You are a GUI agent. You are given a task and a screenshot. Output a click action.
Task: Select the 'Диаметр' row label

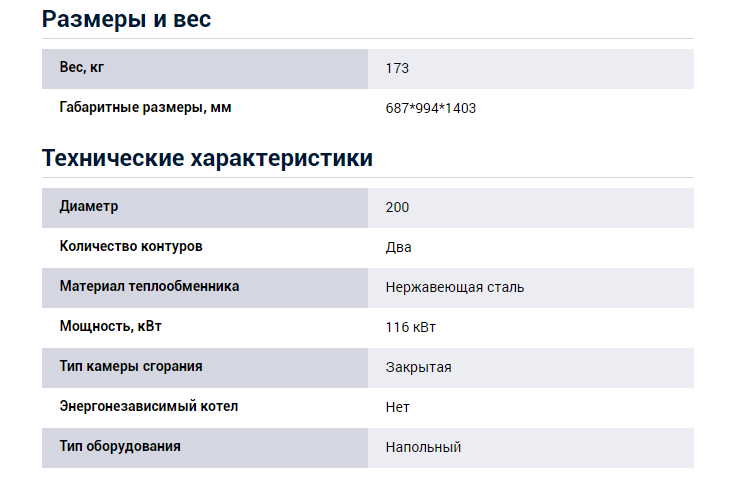89,207
